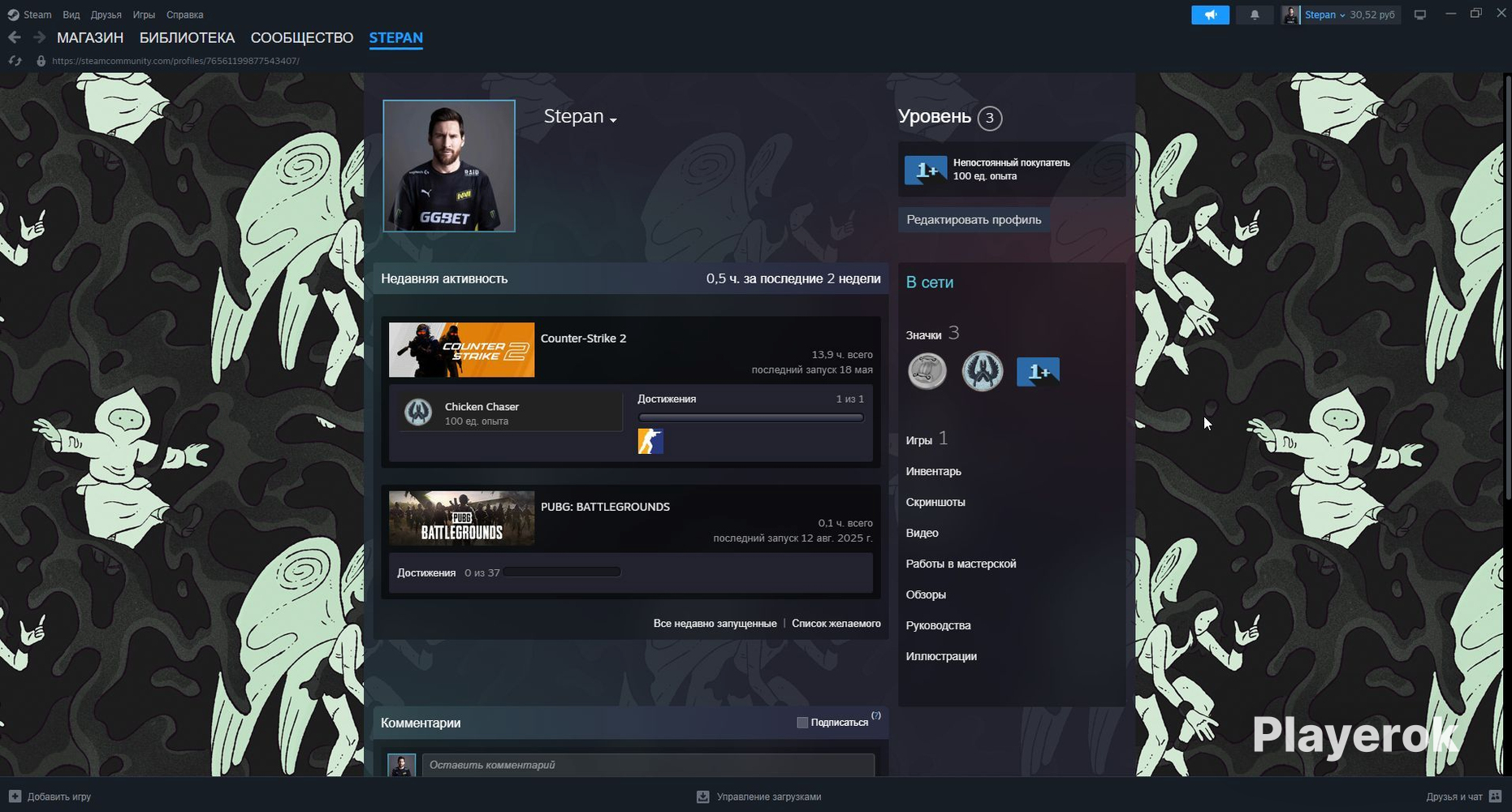Open the Видео link
This screenshot has height=812, width=1512.
[x=922, y=533]
